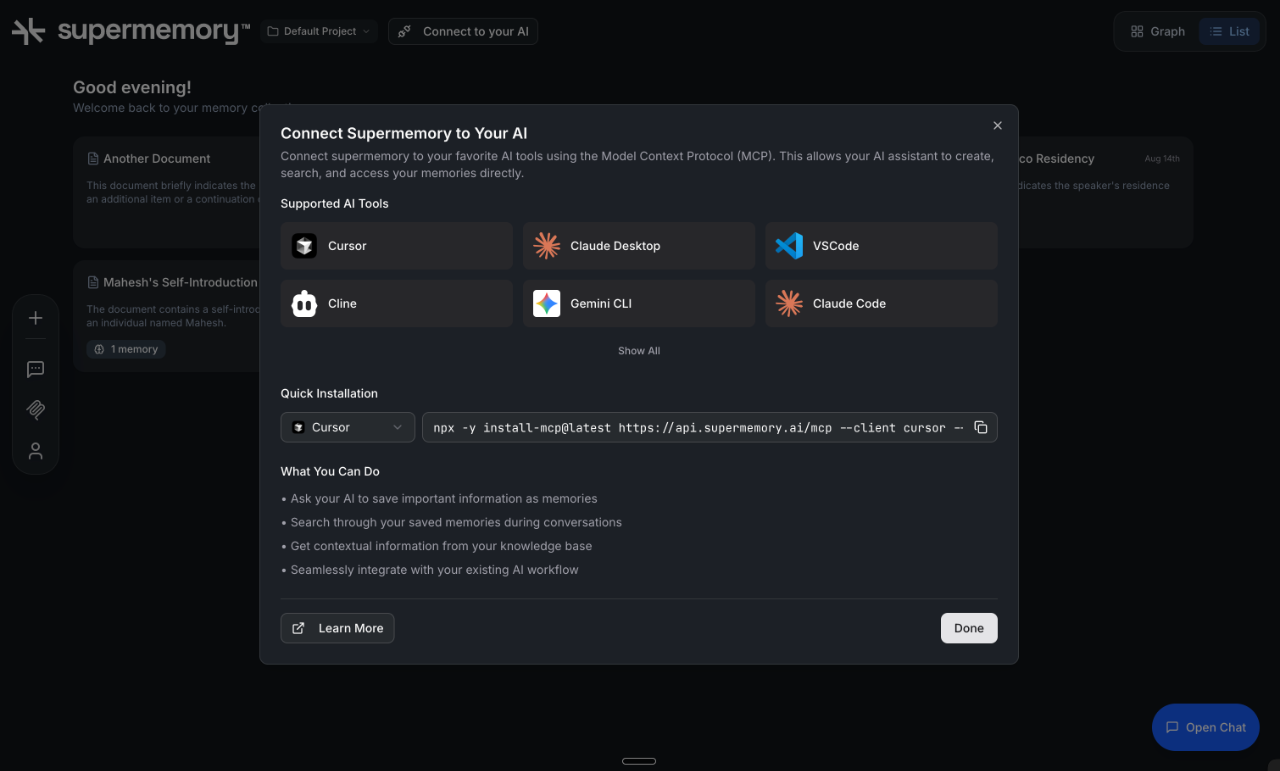Pick the Gemini CLI tool
Viewport: 1280px width, 771px height.
638,303
